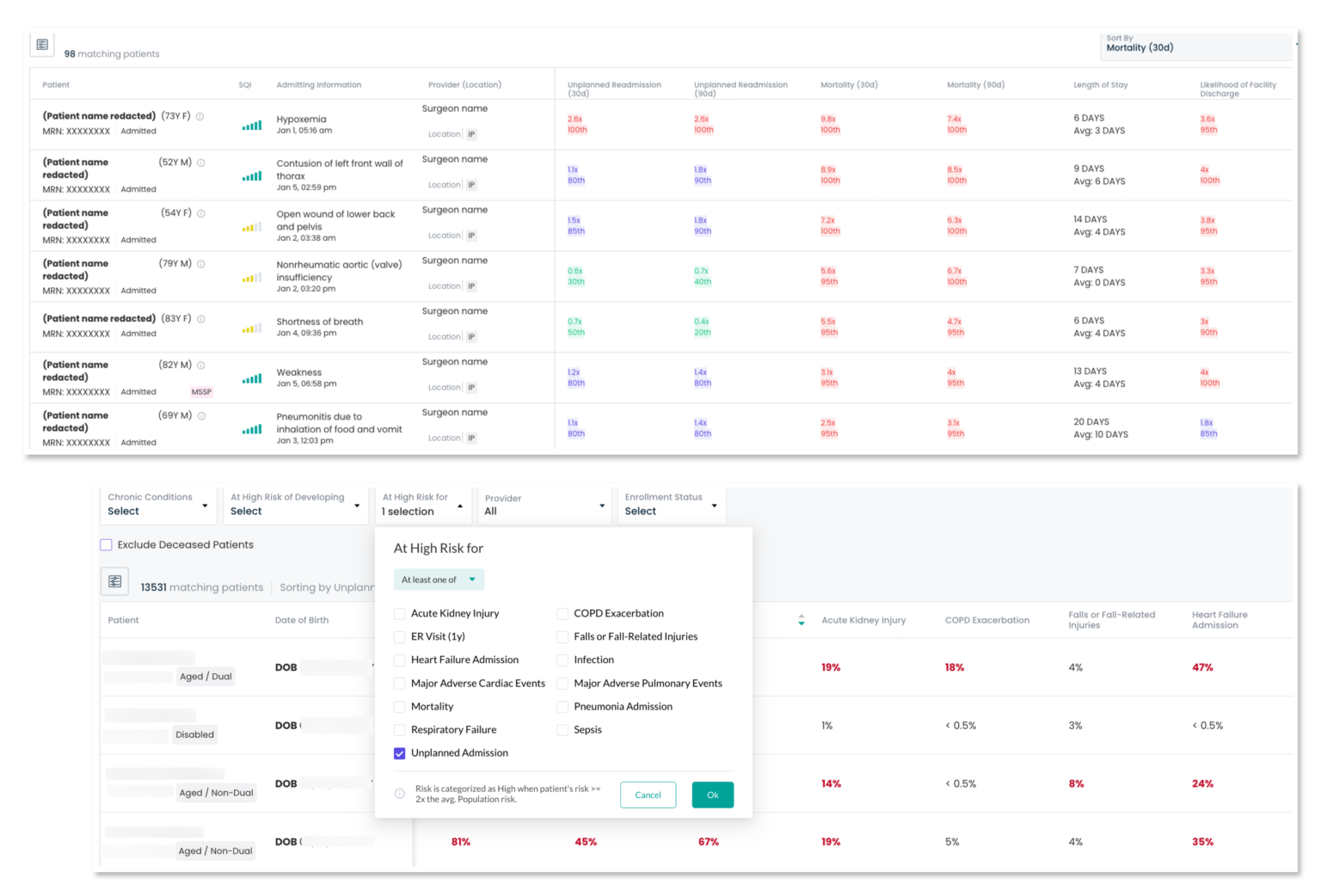
Task: Open the column settings icon above the 98 patients table
Action: coord(41,44)
